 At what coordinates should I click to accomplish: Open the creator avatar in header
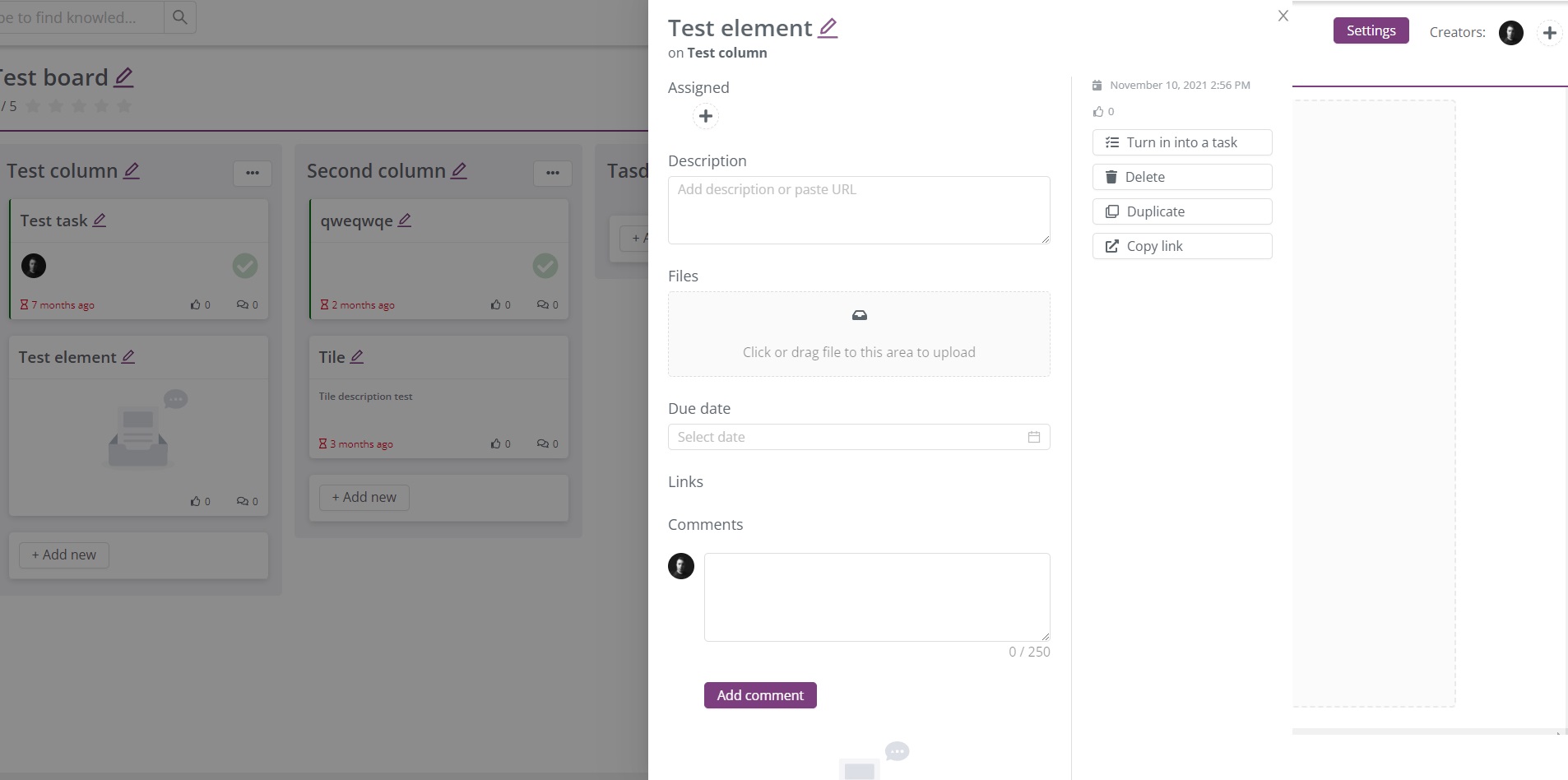1510,33
